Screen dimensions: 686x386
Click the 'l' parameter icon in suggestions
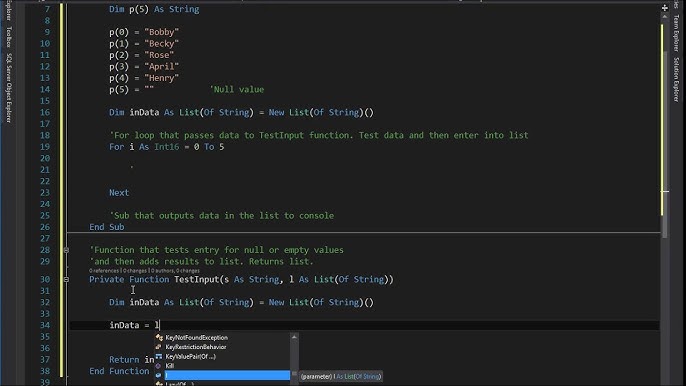pyautogui.click(x=159, y=375)
